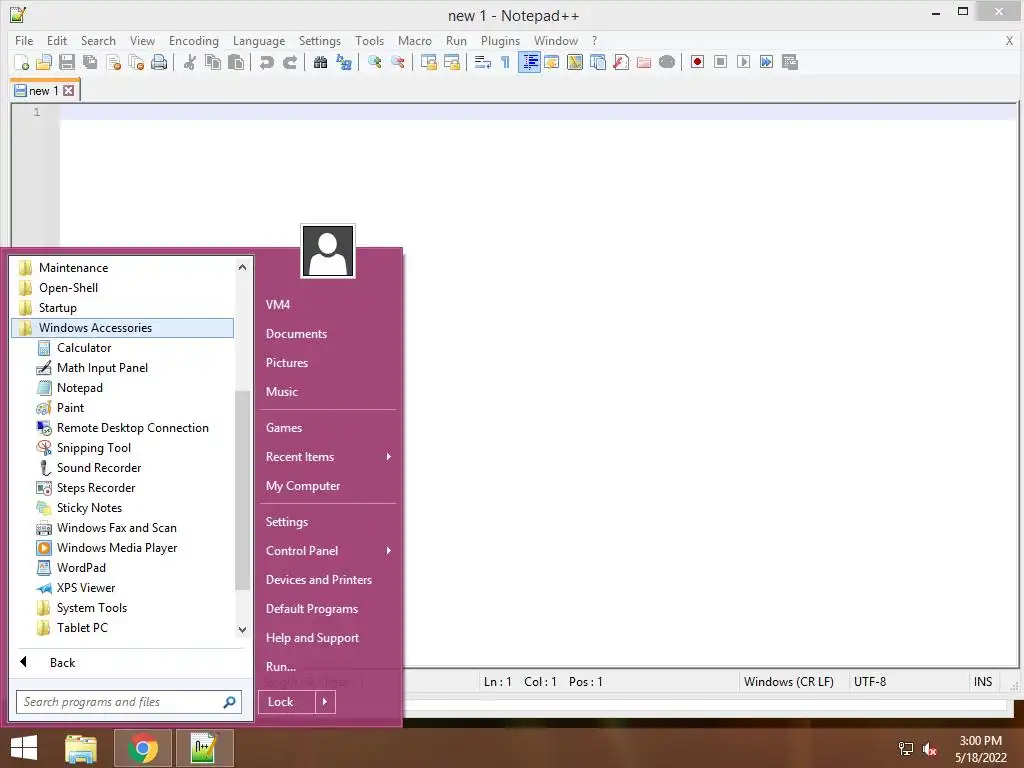
Task: Expand the Recent Items submenu
Action: pos(328,456)
